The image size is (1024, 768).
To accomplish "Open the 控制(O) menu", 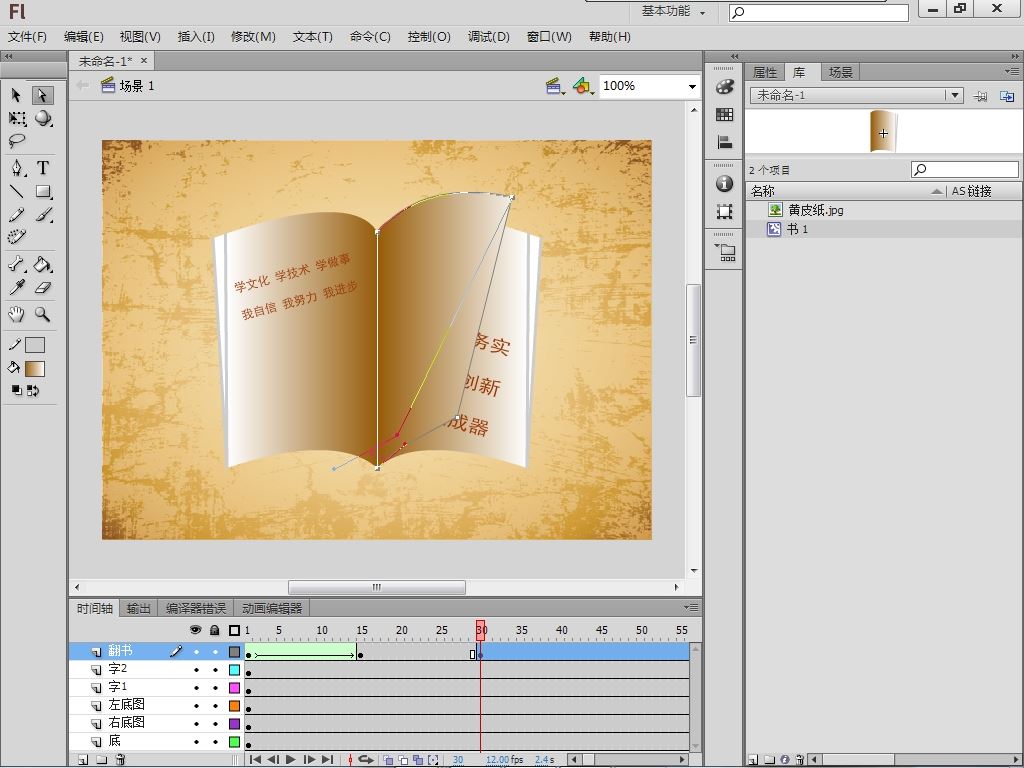I will (x=429, y=37).
